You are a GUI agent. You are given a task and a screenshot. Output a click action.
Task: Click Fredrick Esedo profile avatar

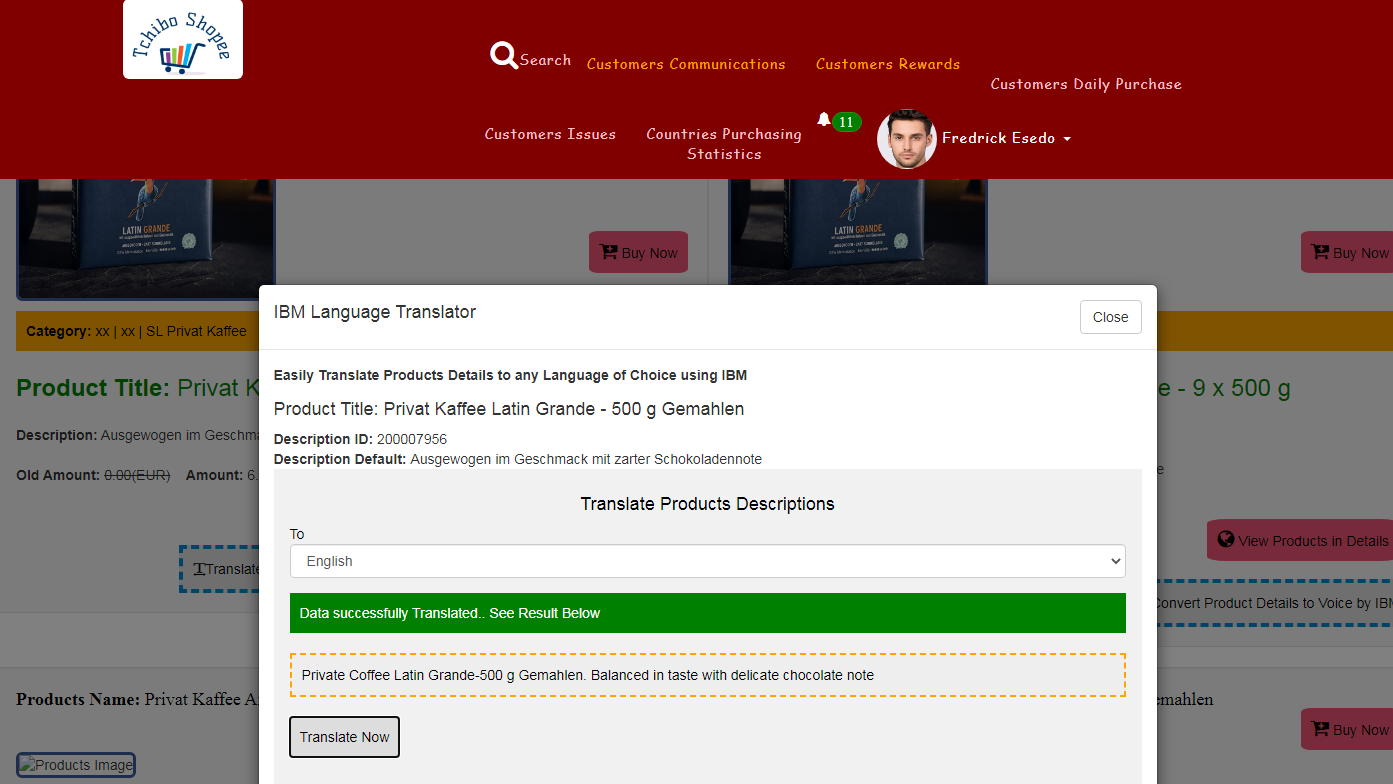[907, 139]
